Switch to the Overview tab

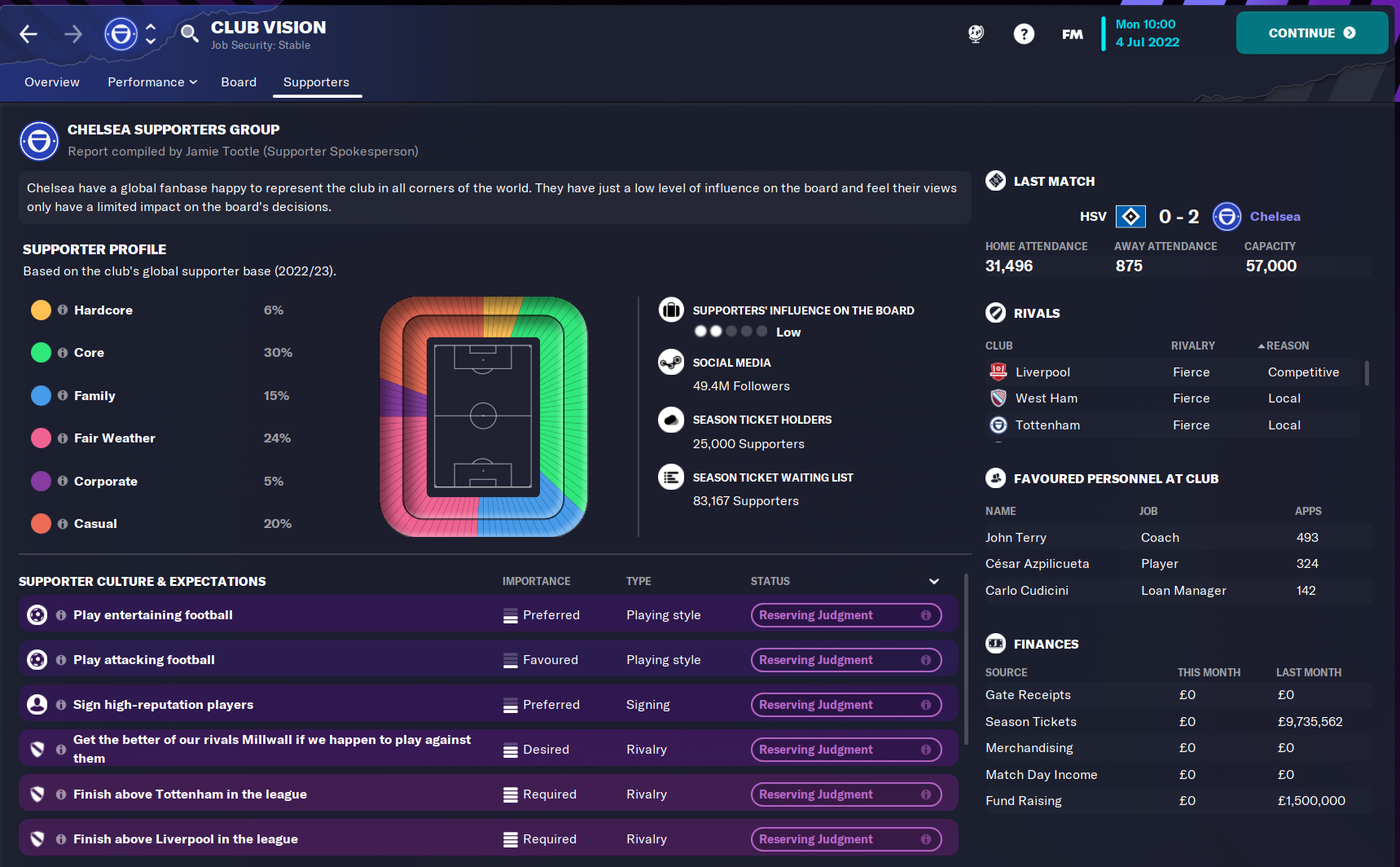[x=52, y=82]
